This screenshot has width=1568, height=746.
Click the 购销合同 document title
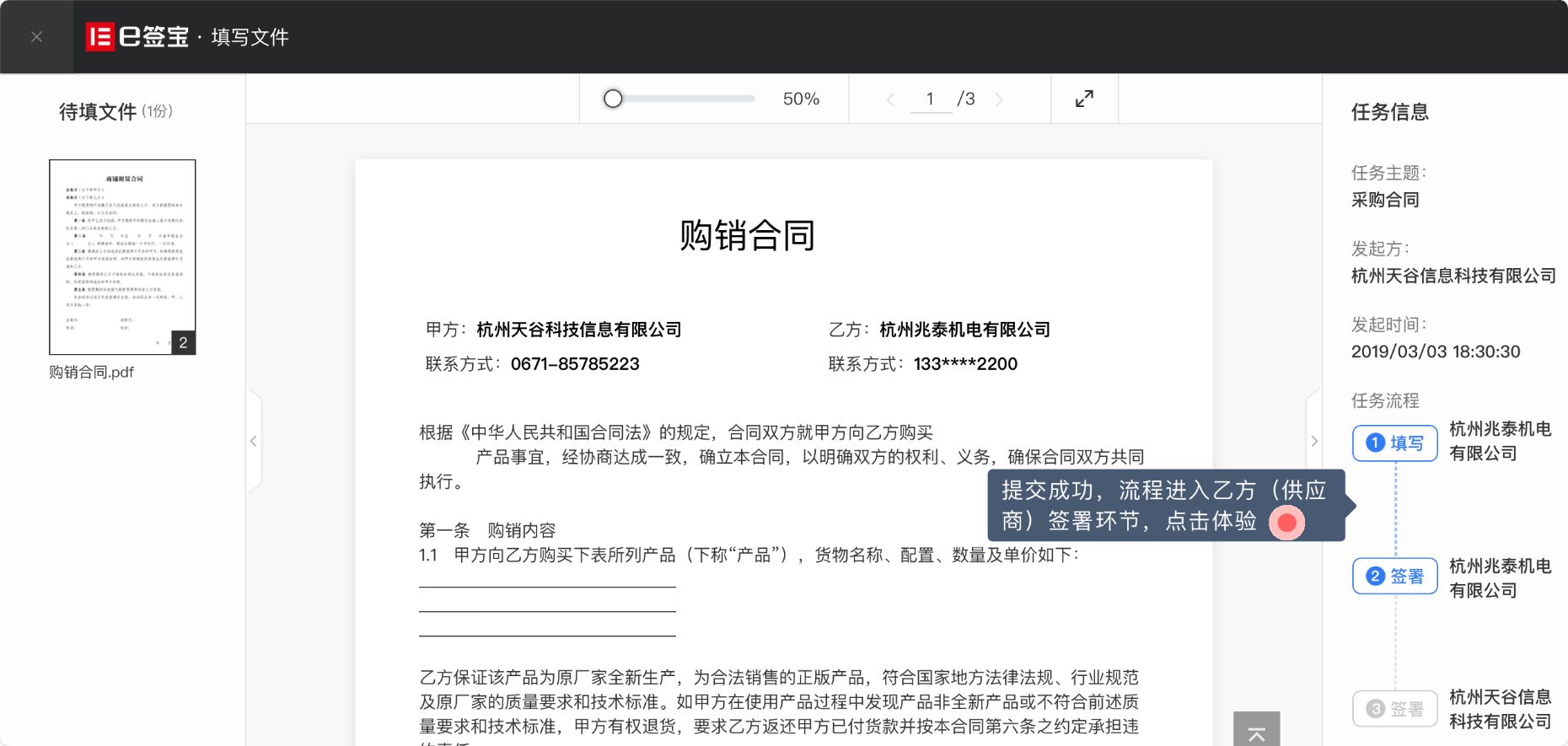coord(748,235)
